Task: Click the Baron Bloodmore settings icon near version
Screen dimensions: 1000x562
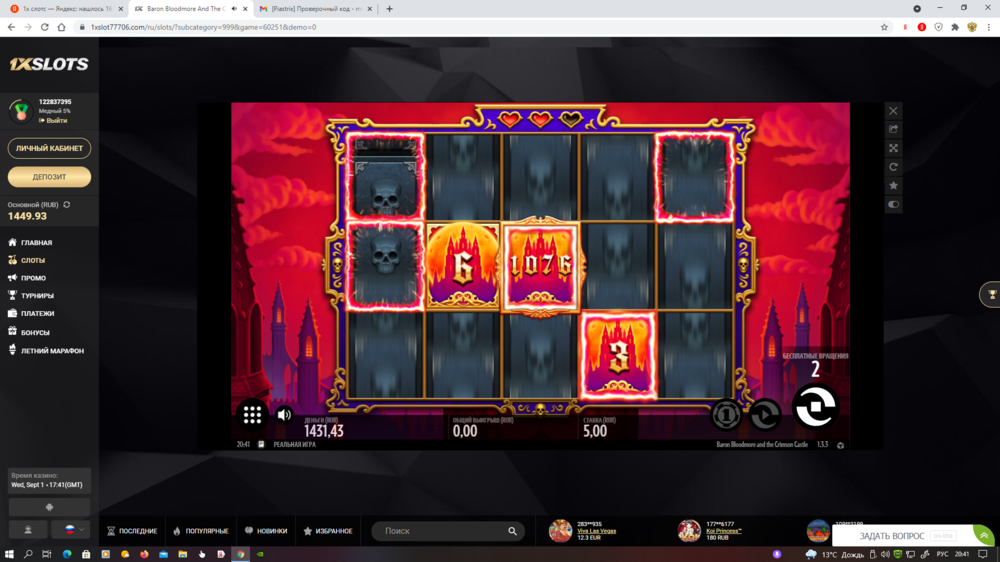Action: pyautogui.click(x=841, y=445)
